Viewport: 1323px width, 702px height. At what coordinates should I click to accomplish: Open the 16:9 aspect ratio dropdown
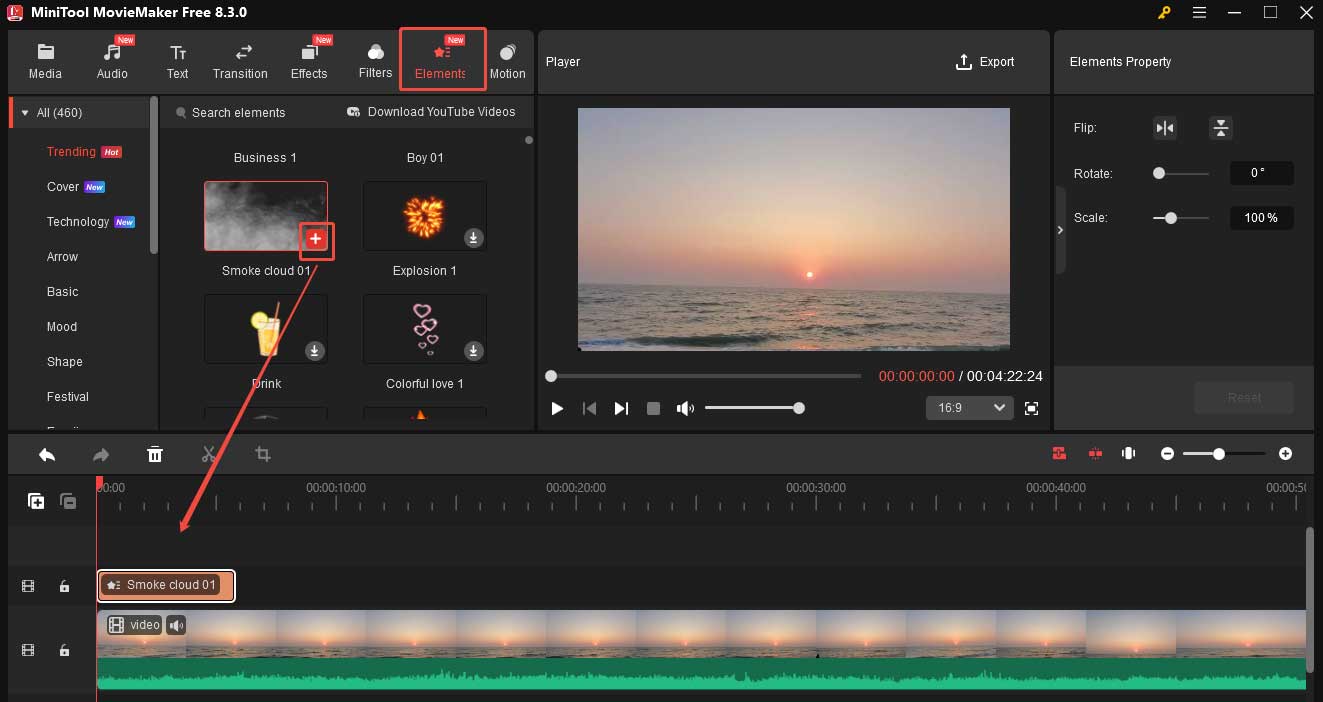[970, 408]
